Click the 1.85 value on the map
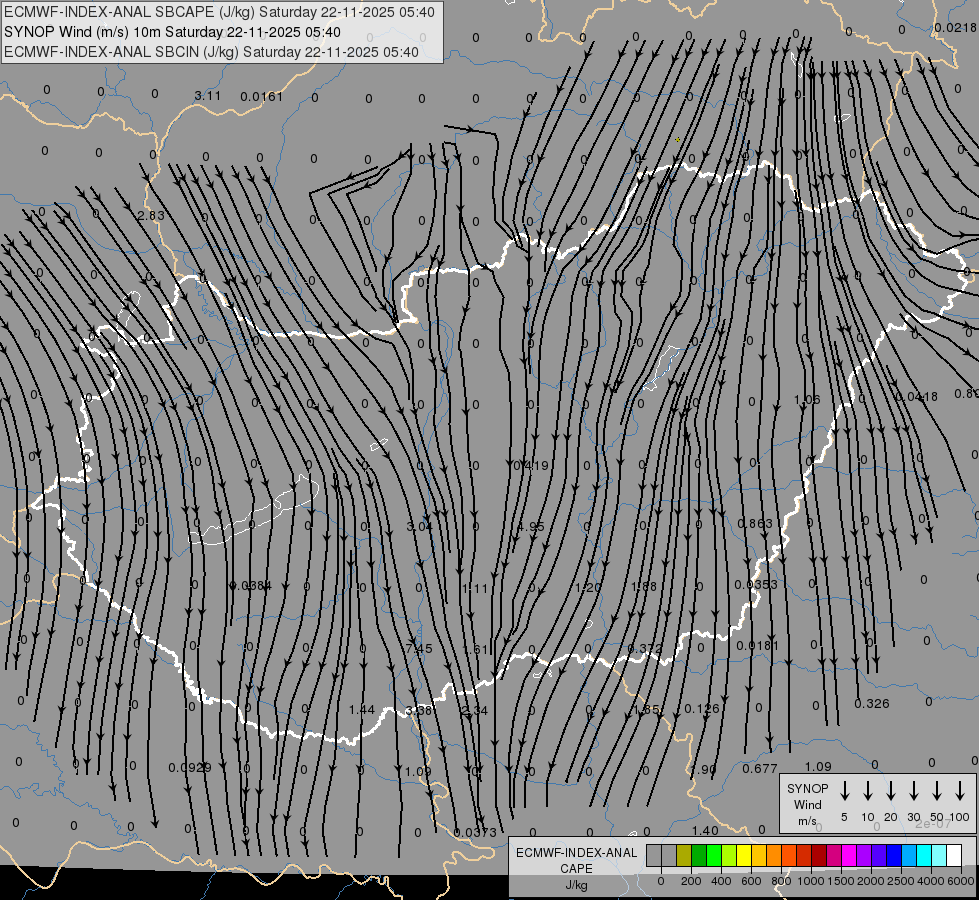 (x=646, y=710)
